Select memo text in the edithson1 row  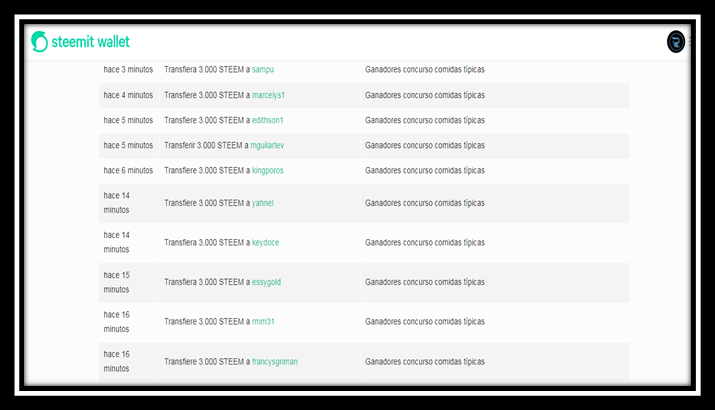click(425, 120)
